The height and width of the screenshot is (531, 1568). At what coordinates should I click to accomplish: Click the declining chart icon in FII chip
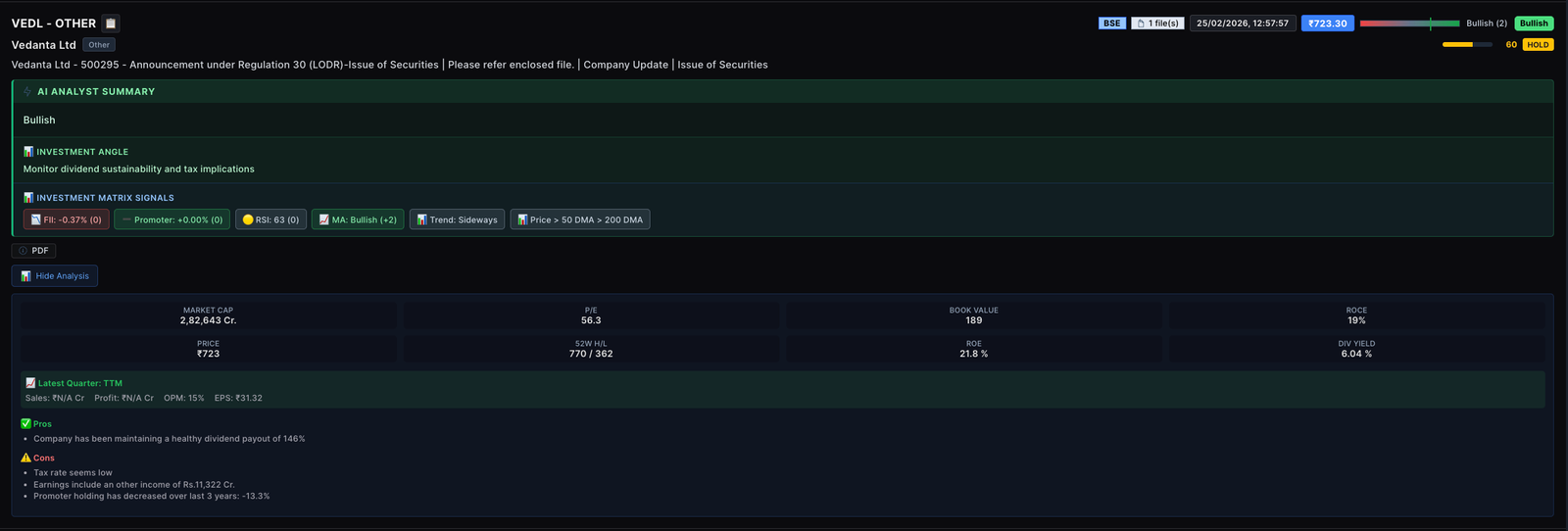pos(36,219)
